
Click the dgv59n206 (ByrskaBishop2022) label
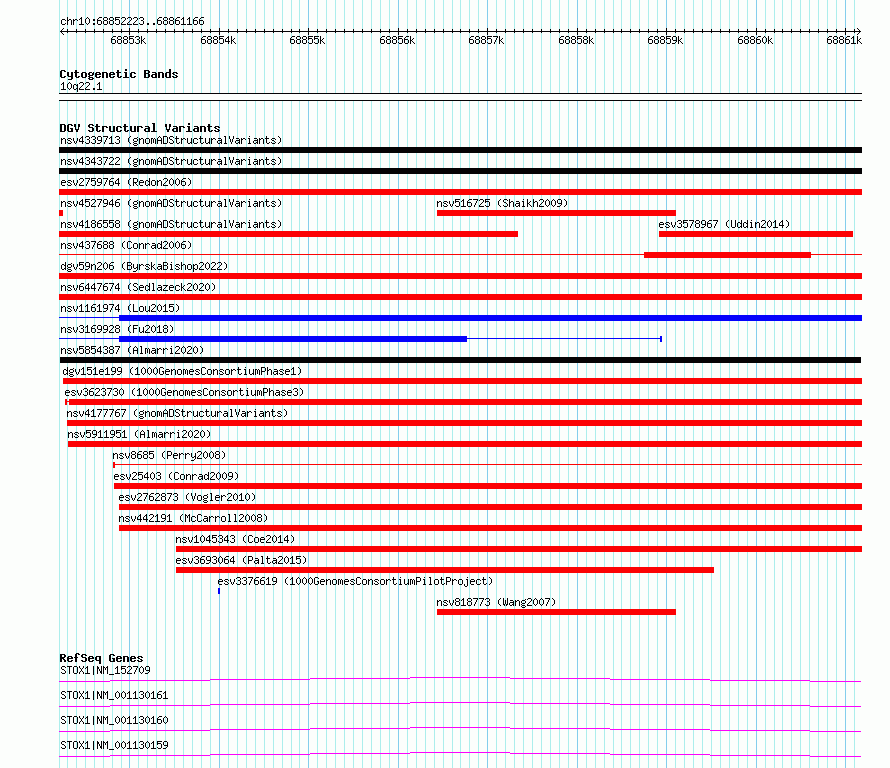(x=144, y=266)
